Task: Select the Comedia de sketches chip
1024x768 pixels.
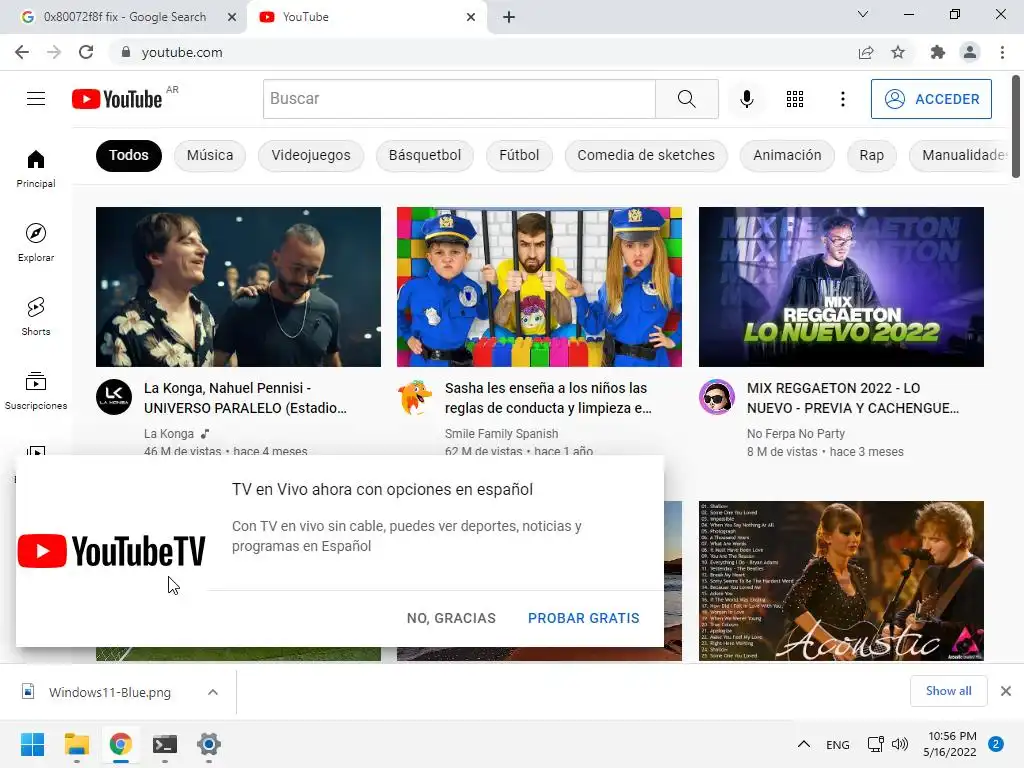Action: 646,155
